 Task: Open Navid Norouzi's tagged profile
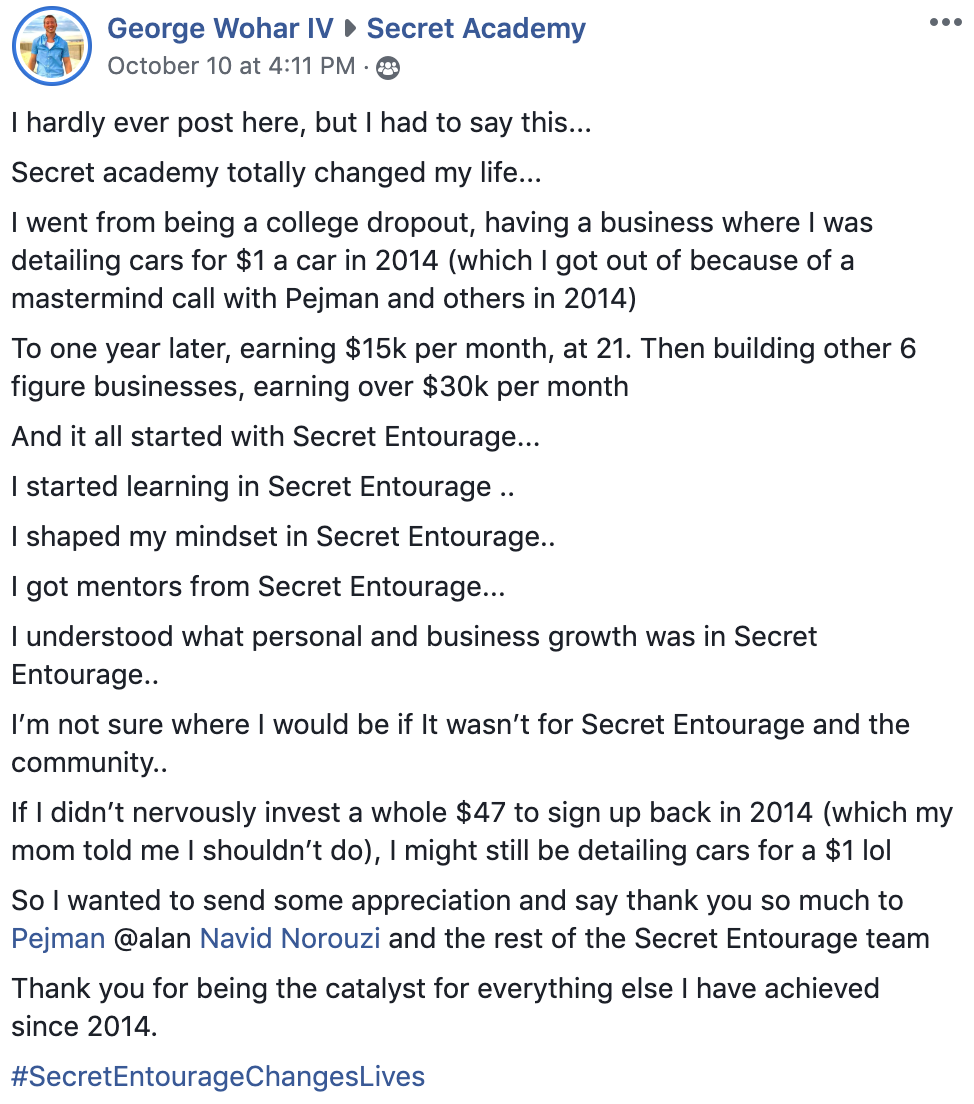(290, 939)
